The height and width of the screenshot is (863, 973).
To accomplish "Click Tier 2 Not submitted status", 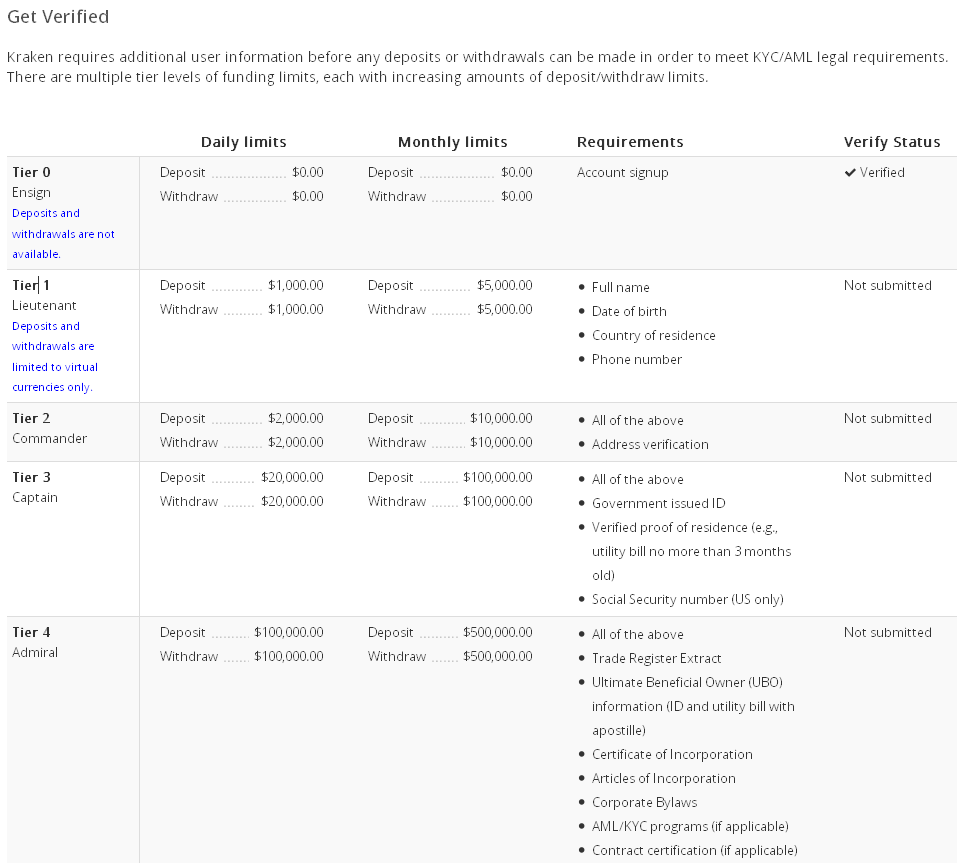I will (887, 418).
